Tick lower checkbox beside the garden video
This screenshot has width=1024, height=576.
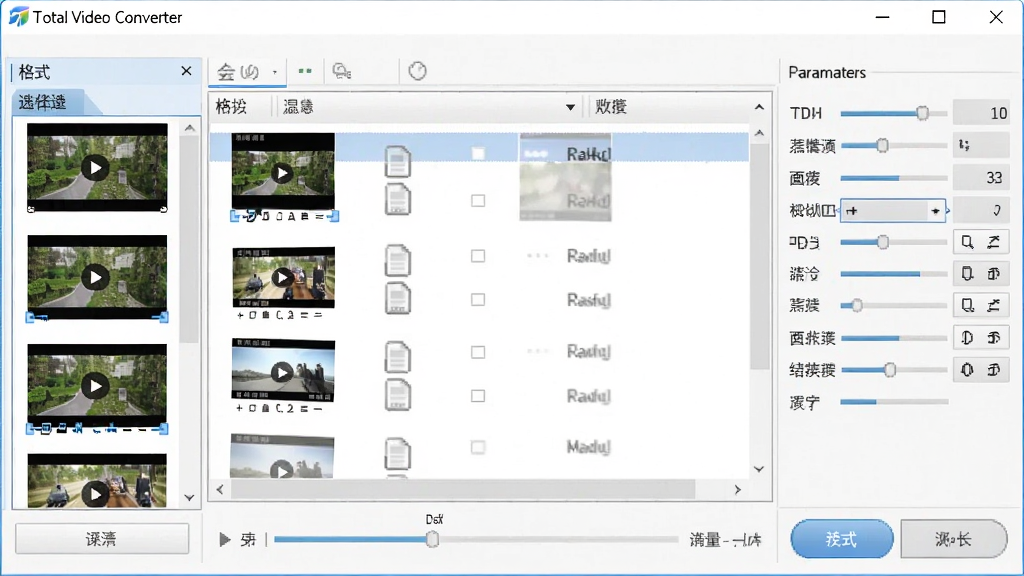478,200
